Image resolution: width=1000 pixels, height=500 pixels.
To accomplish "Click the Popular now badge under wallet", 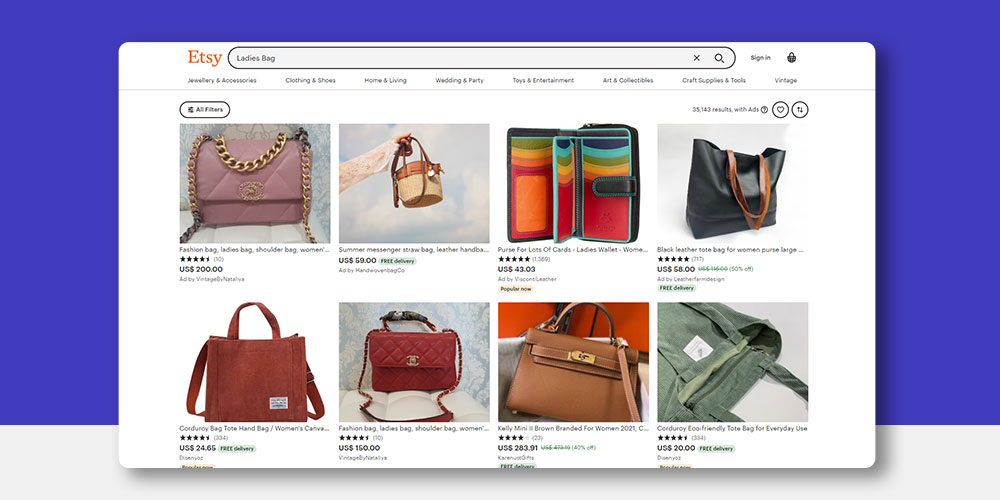I will pyautogui.click(x=516, y=289).
